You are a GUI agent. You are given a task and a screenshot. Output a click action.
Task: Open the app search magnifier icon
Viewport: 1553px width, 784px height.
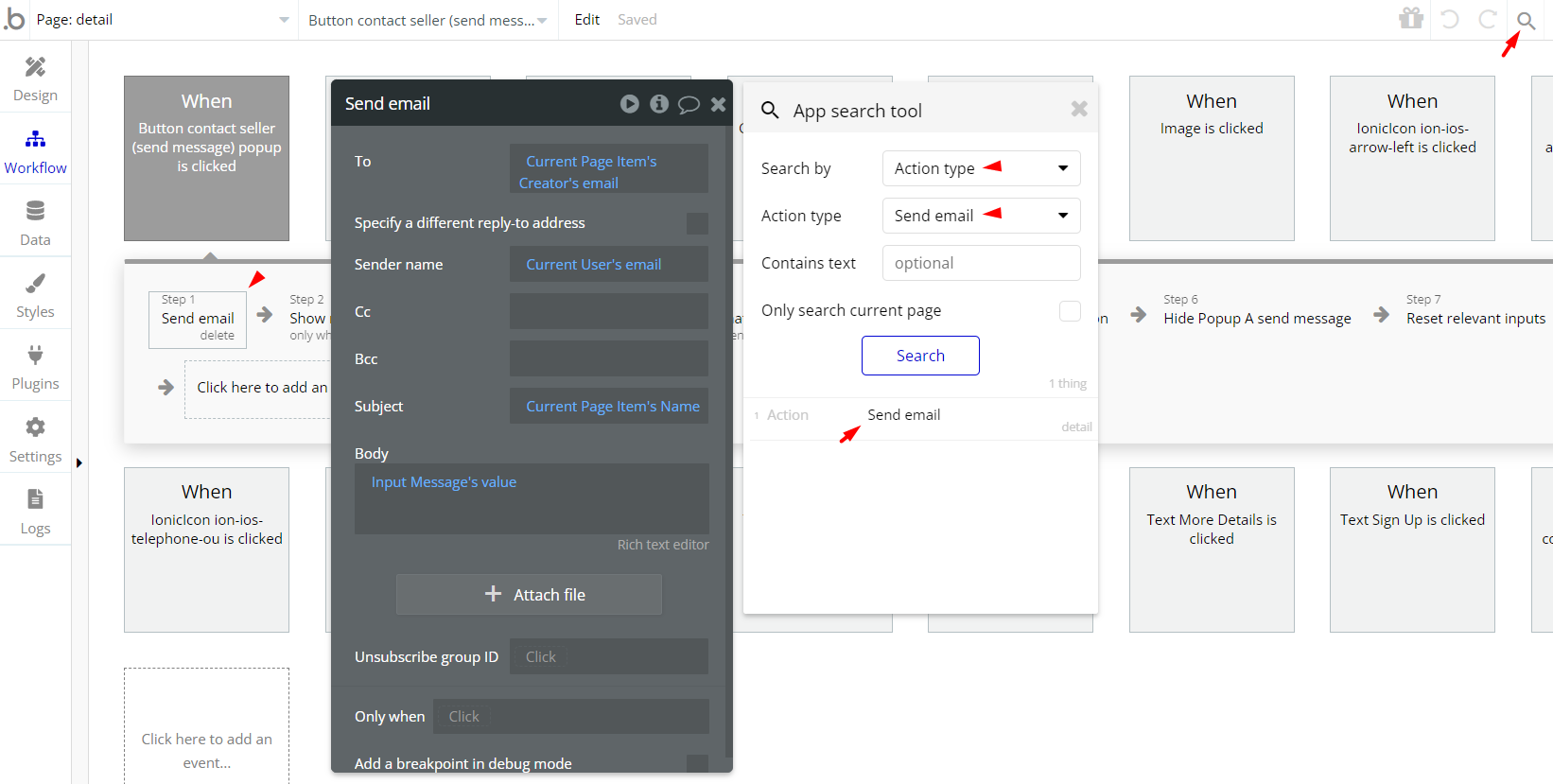click(x=1526, y=20)
